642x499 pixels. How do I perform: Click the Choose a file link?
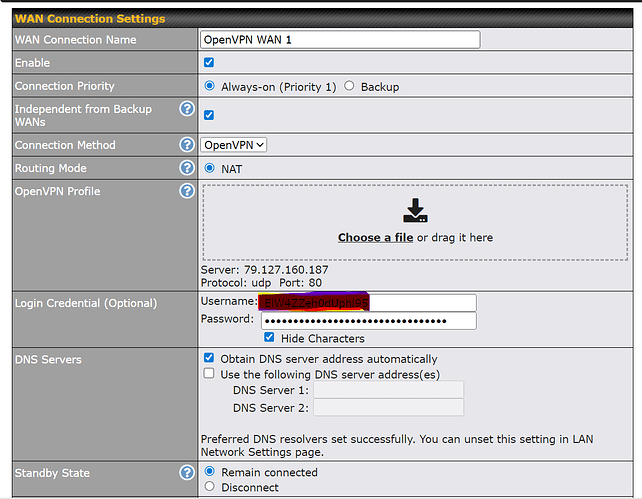tap(375, 238)
